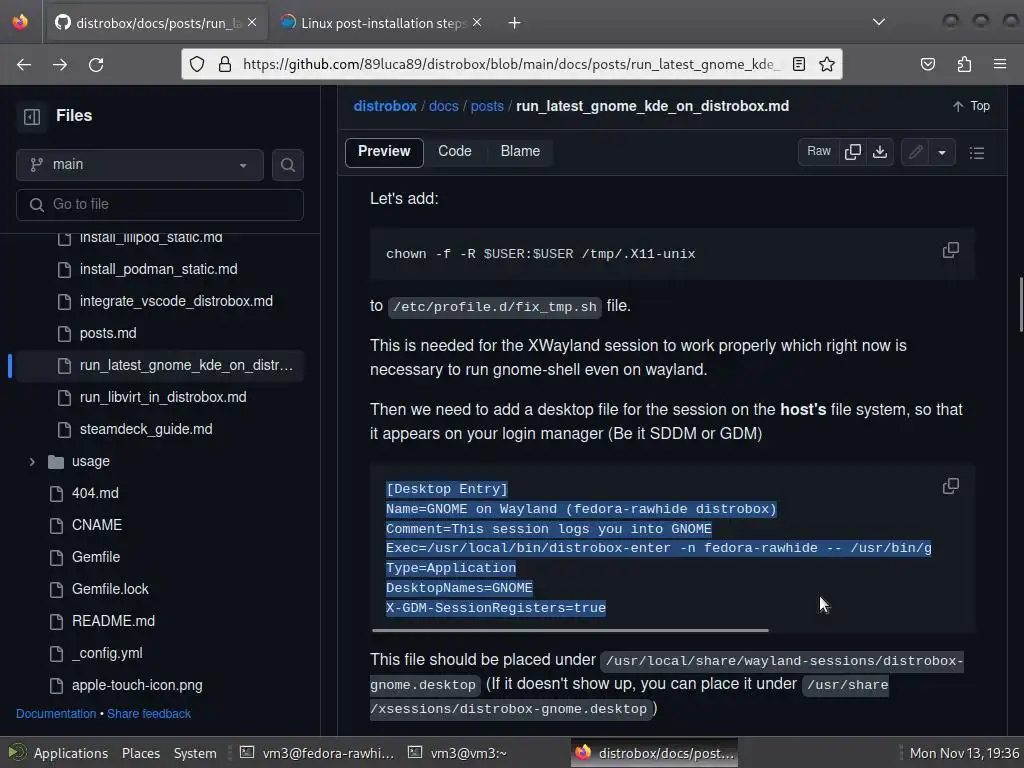
Task: Open the Applications menu in the panel
Action: tap(71, 753)
